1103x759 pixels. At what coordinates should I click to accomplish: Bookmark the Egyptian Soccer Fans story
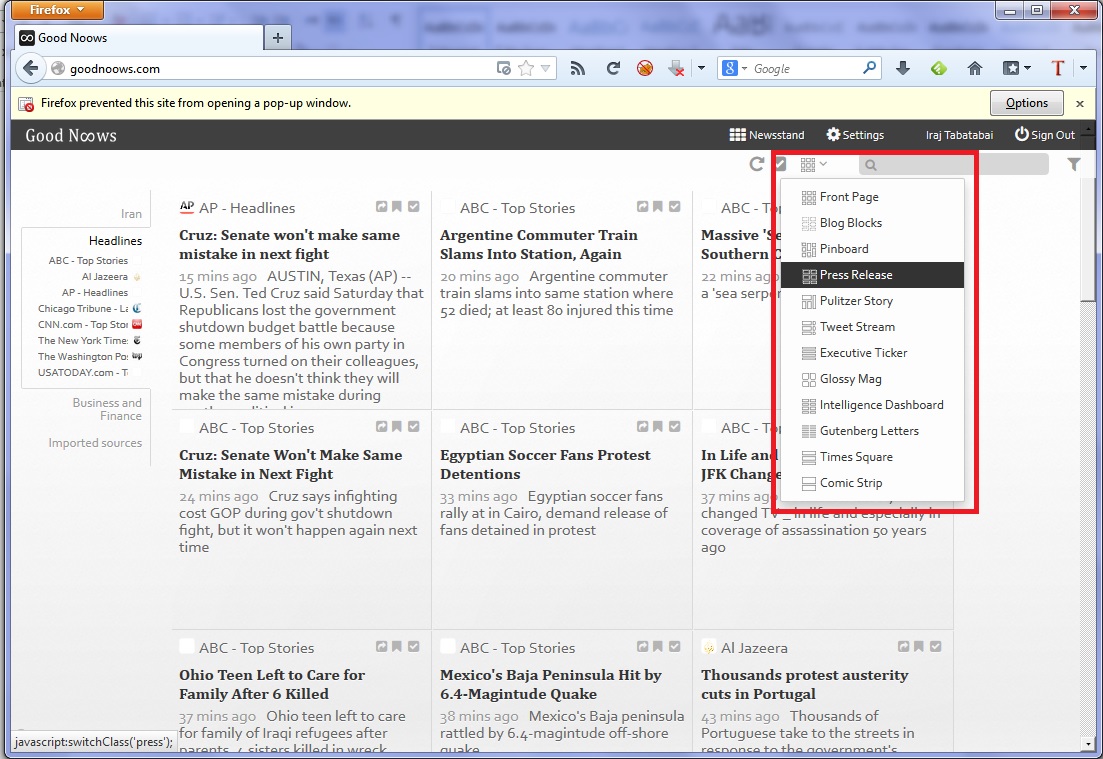click(x=658, y=427)
